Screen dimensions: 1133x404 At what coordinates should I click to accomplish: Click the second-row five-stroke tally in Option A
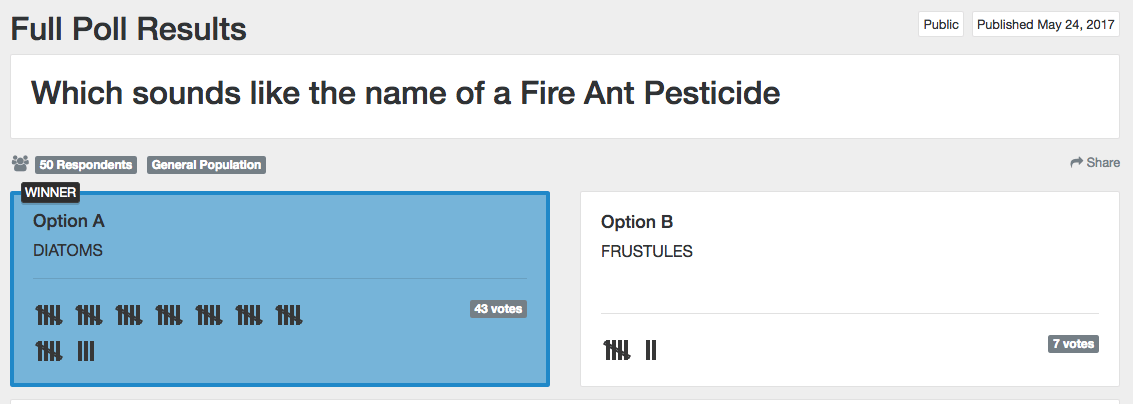click(x=49, y=351)
